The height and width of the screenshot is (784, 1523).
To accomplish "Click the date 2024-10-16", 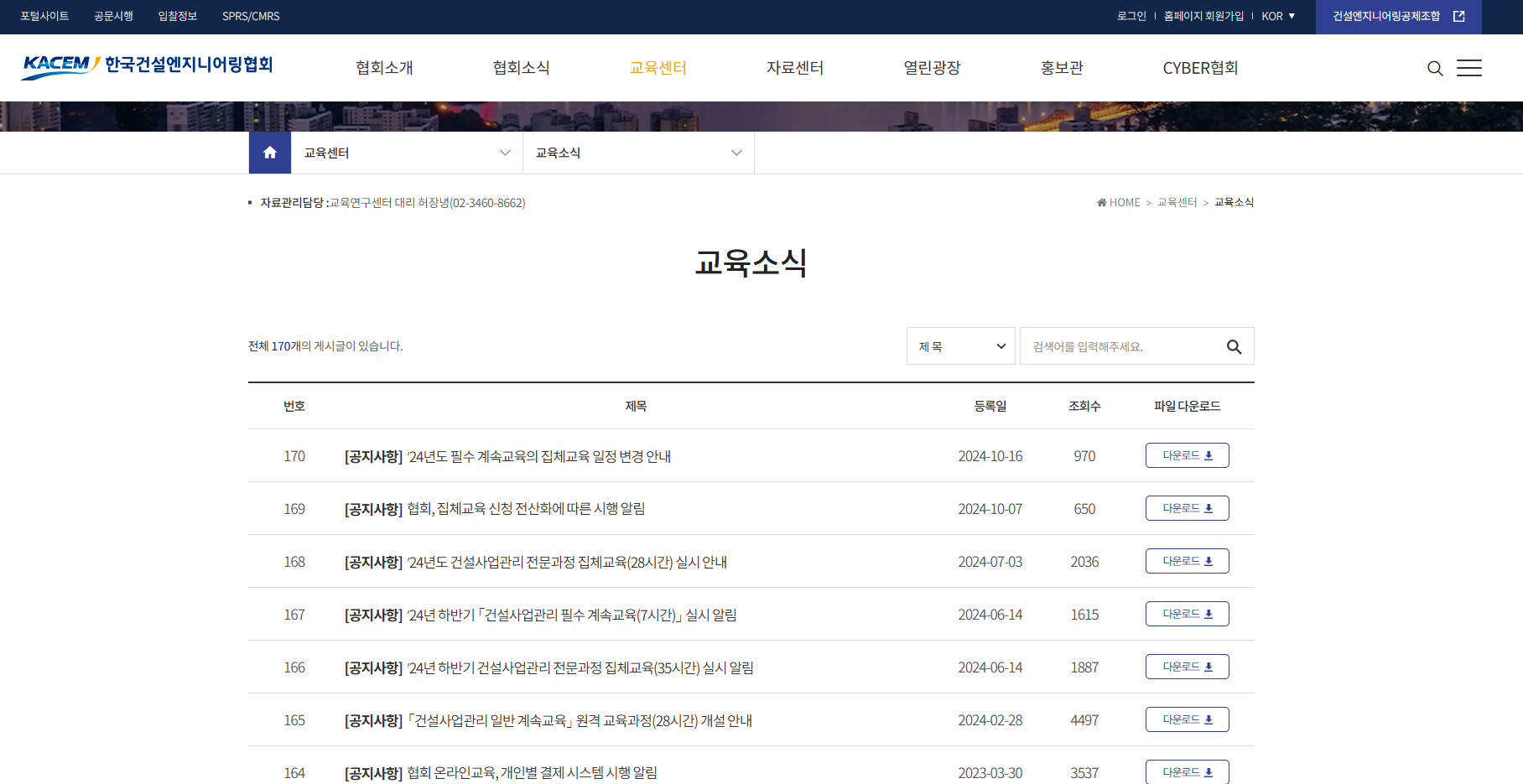I will [x=990, y=456].
